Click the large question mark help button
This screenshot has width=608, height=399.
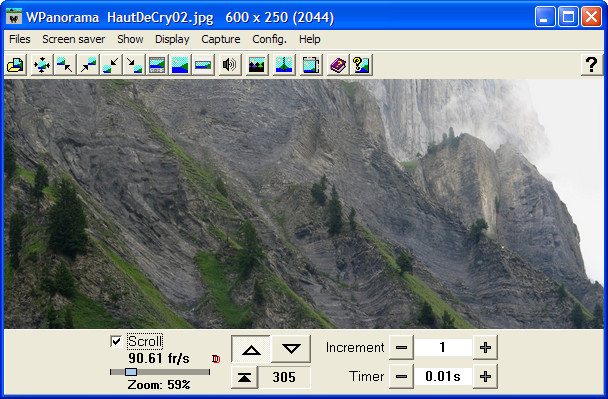591,65
